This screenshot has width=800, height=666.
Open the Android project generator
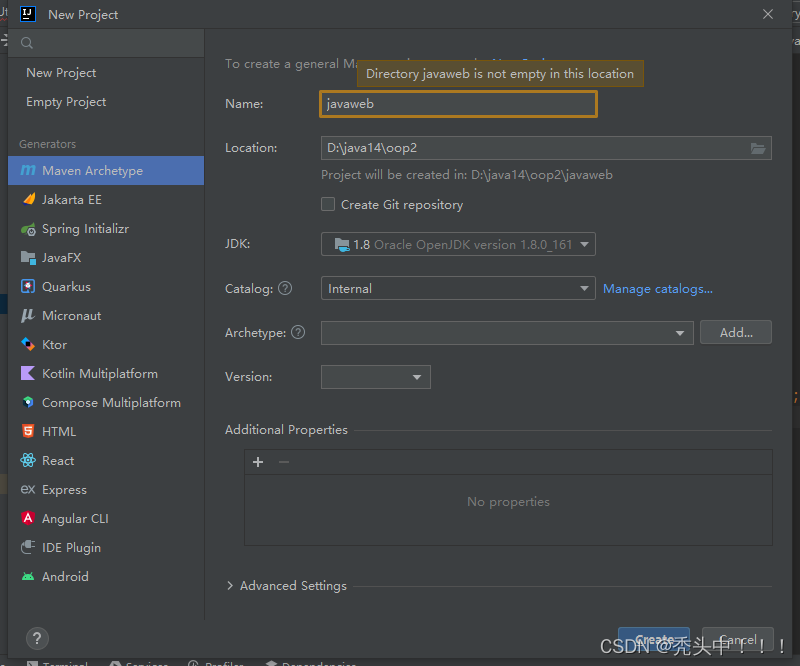point(62,576)
